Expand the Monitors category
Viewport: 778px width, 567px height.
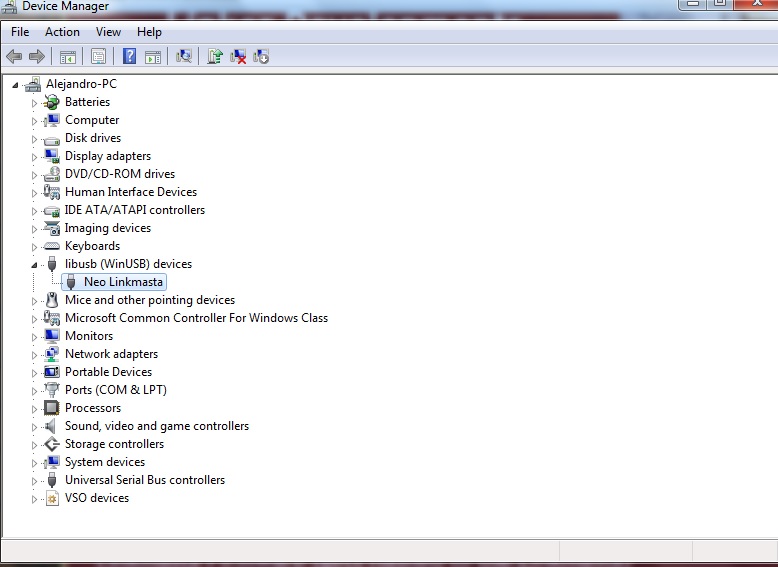point(34,337)
